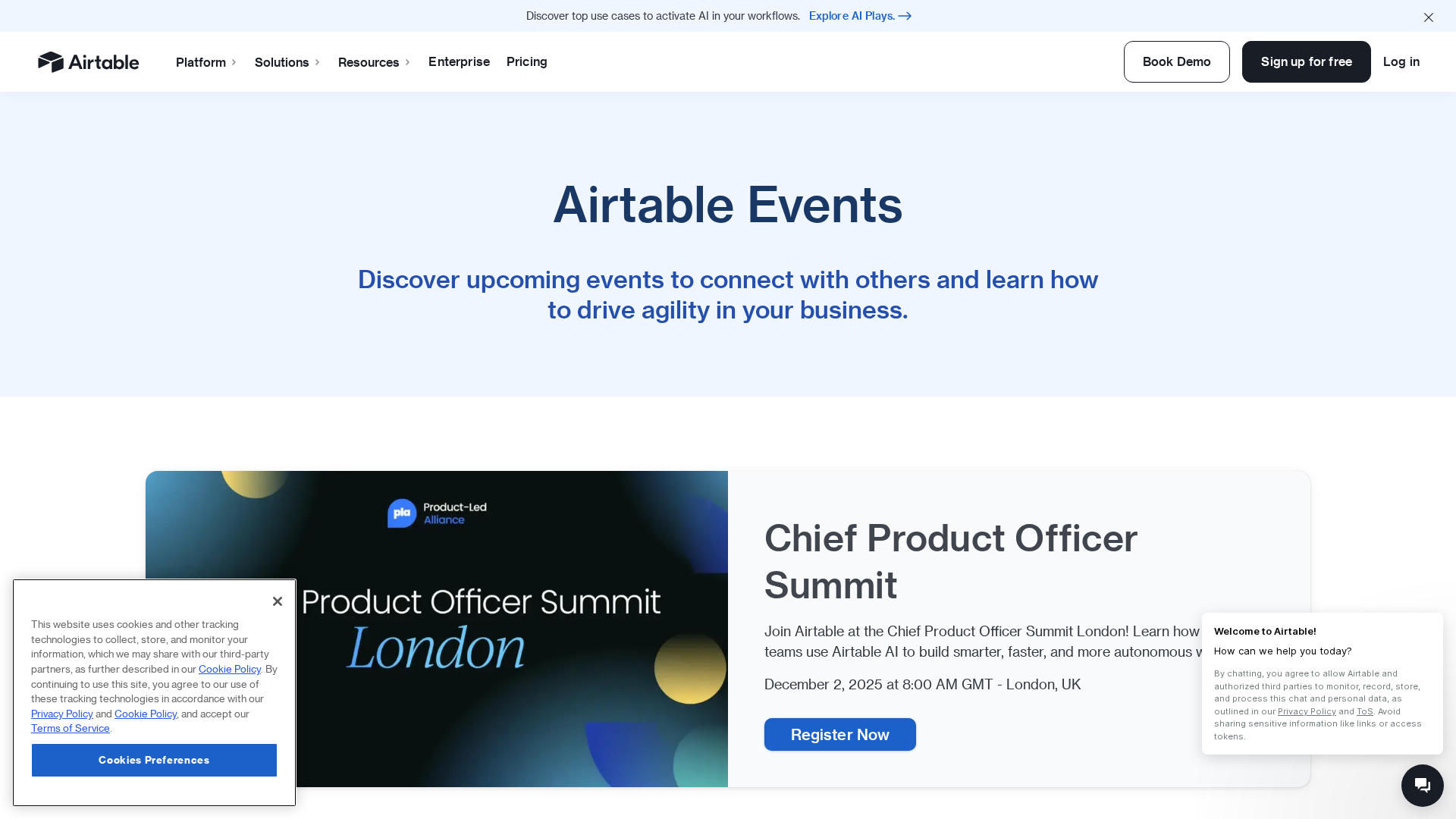Open the Enterprise page
The width and height of the screenshot is (1456, 819).
(459, 61)
